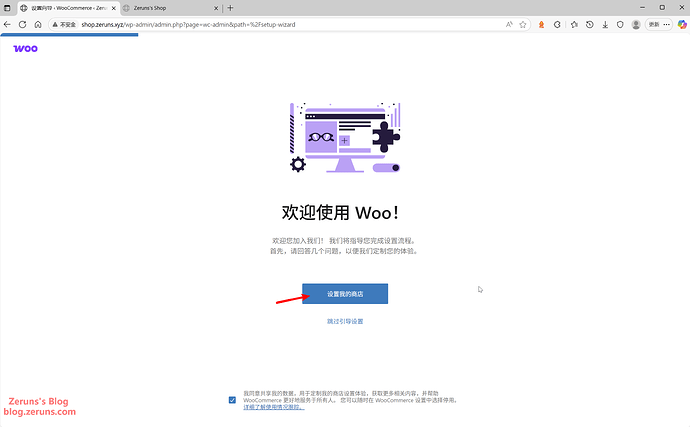
Task: Click the not secure site warning
Action: tap(64, 25)
